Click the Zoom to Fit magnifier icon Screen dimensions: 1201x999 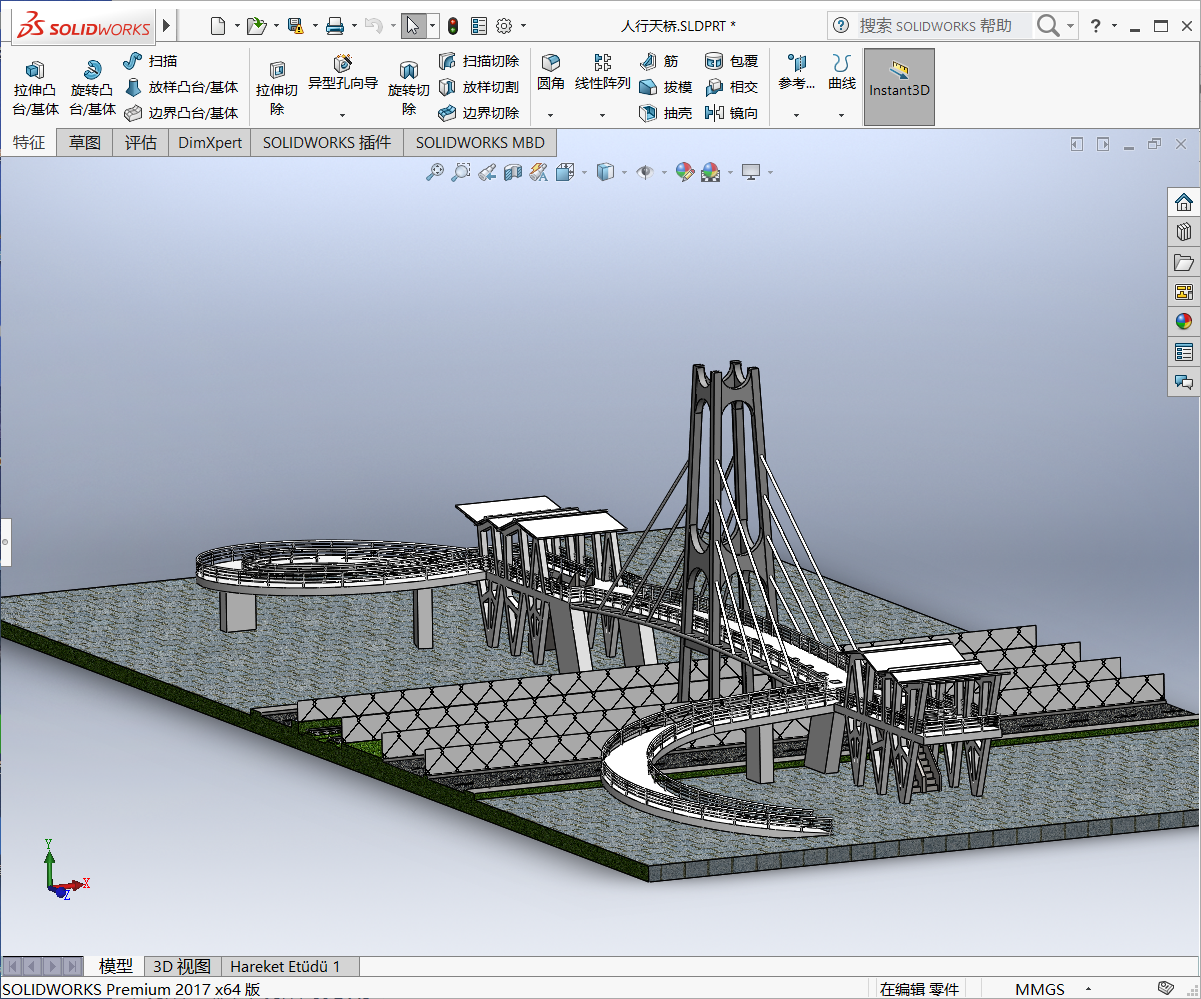434,172
